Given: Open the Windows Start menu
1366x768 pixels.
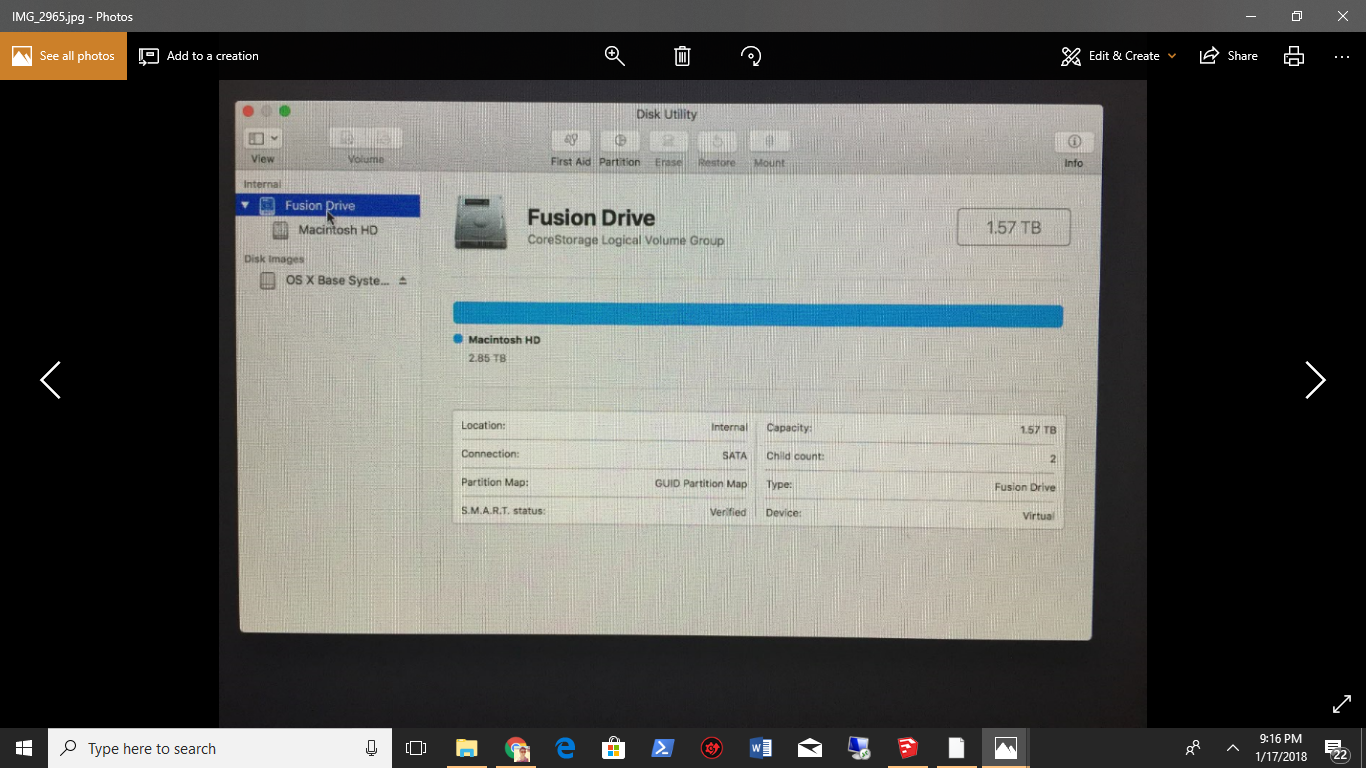Looking at the screenshot, I should 24,748.
